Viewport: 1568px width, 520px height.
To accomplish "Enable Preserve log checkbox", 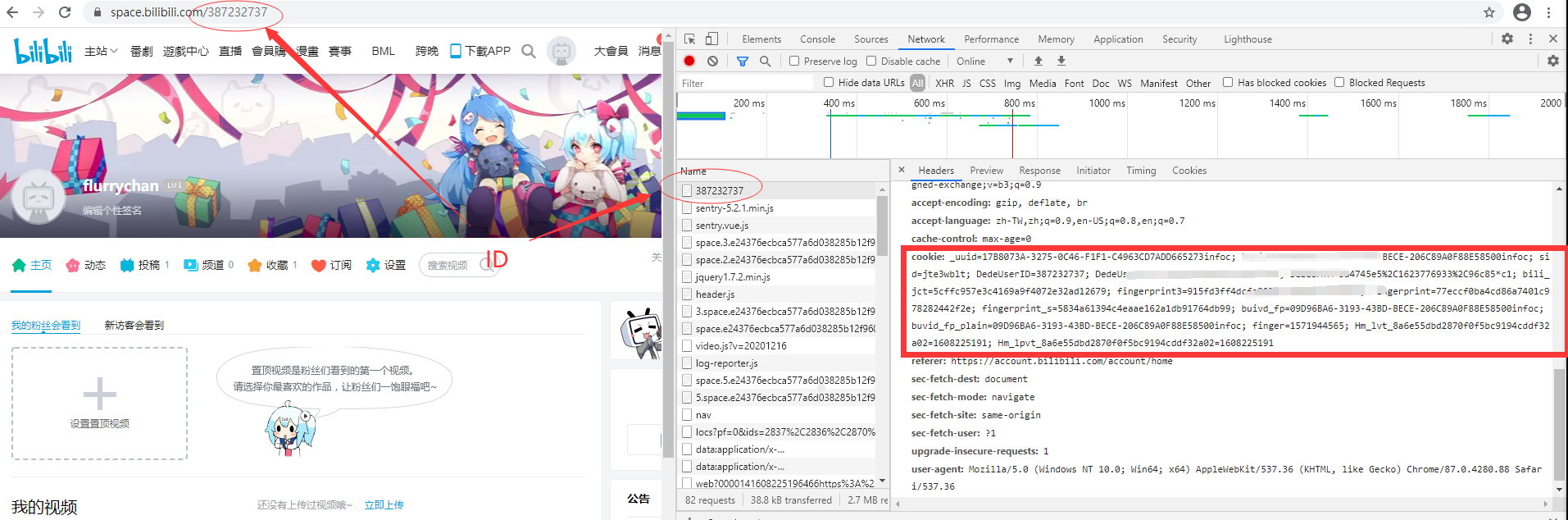I will pyautogui.click(x=794, y=61).
